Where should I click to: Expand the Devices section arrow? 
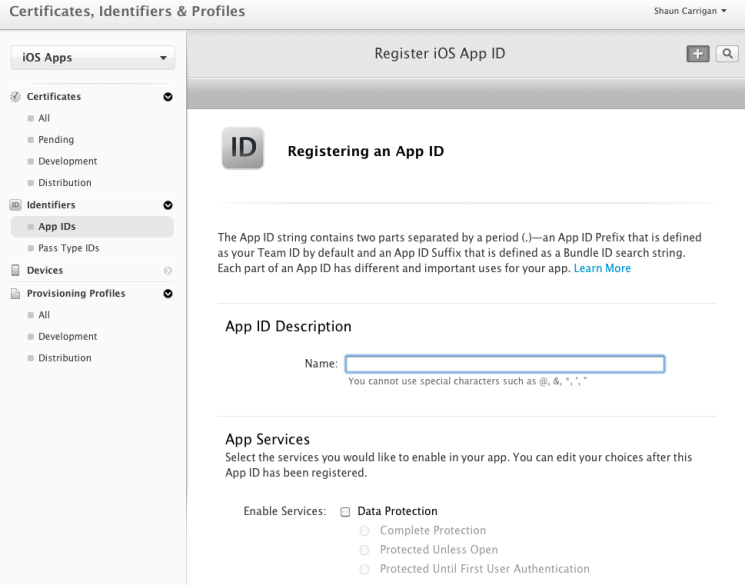pyautogui.click(x=167, y=271)
